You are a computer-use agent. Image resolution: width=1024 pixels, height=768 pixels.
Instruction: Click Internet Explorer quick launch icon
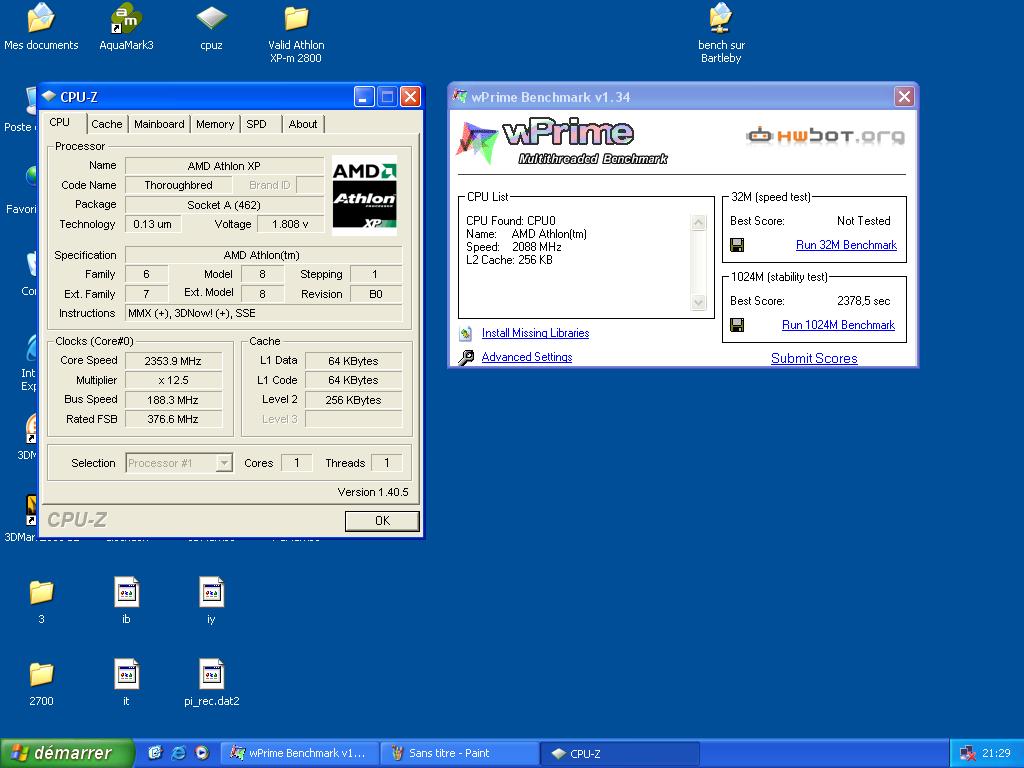178,753
